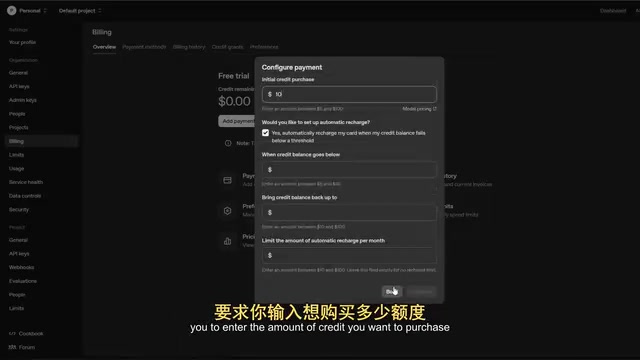Switch to the Billing history tab
The image size is (640, 360).
pos(189,47)
